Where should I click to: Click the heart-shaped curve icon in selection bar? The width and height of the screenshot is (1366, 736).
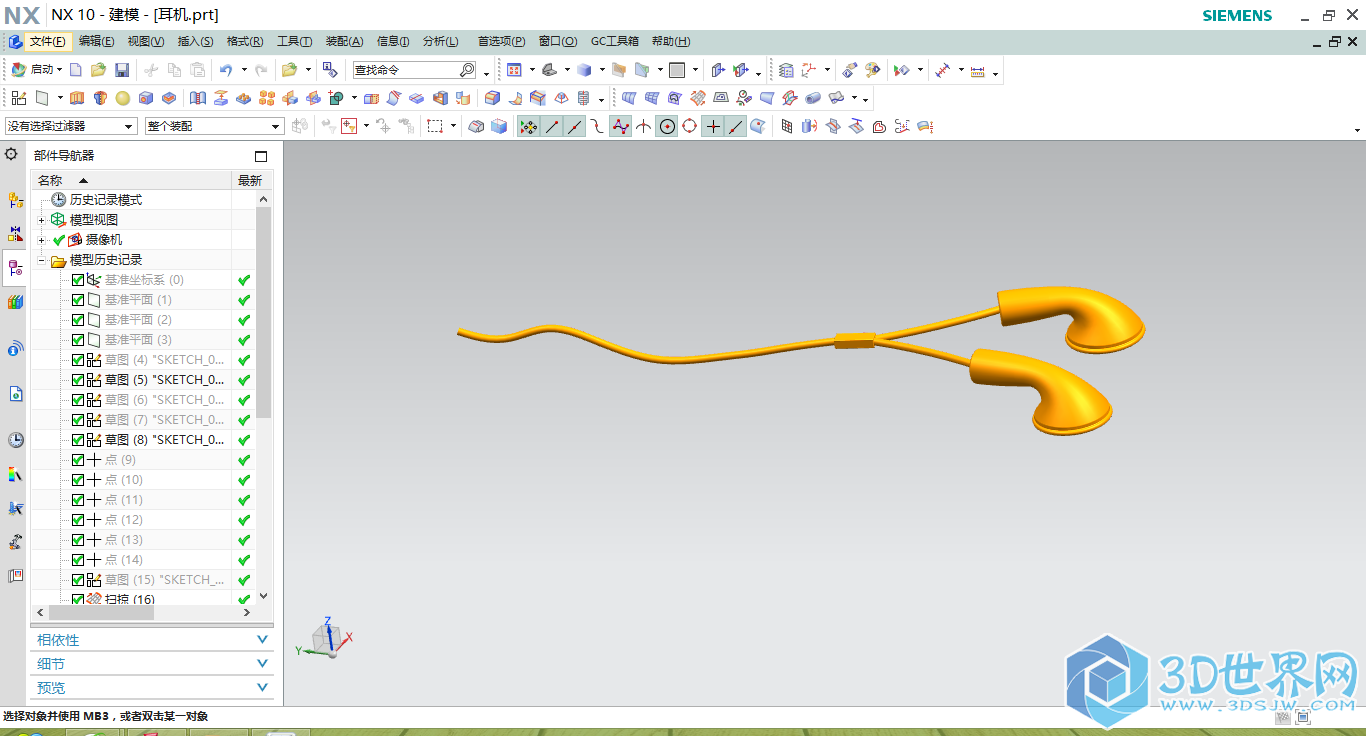(879, 126)
